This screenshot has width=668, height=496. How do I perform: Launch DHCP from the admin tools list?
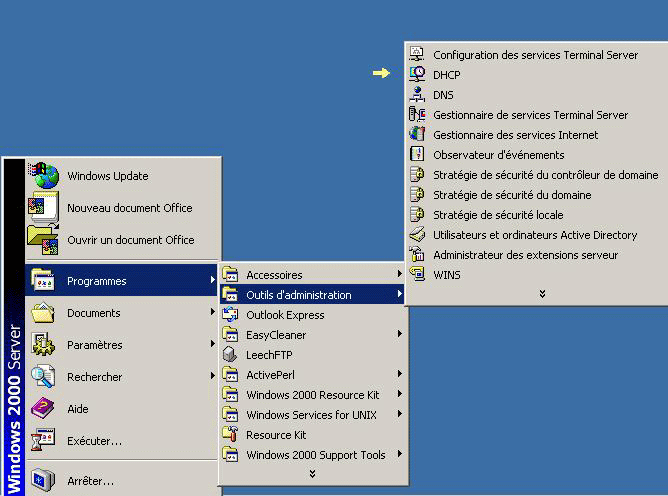tap(536, 75)
